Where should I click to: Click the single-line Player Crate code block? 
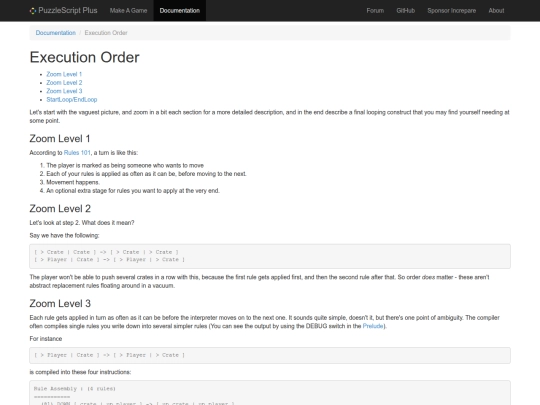(270, 355)
